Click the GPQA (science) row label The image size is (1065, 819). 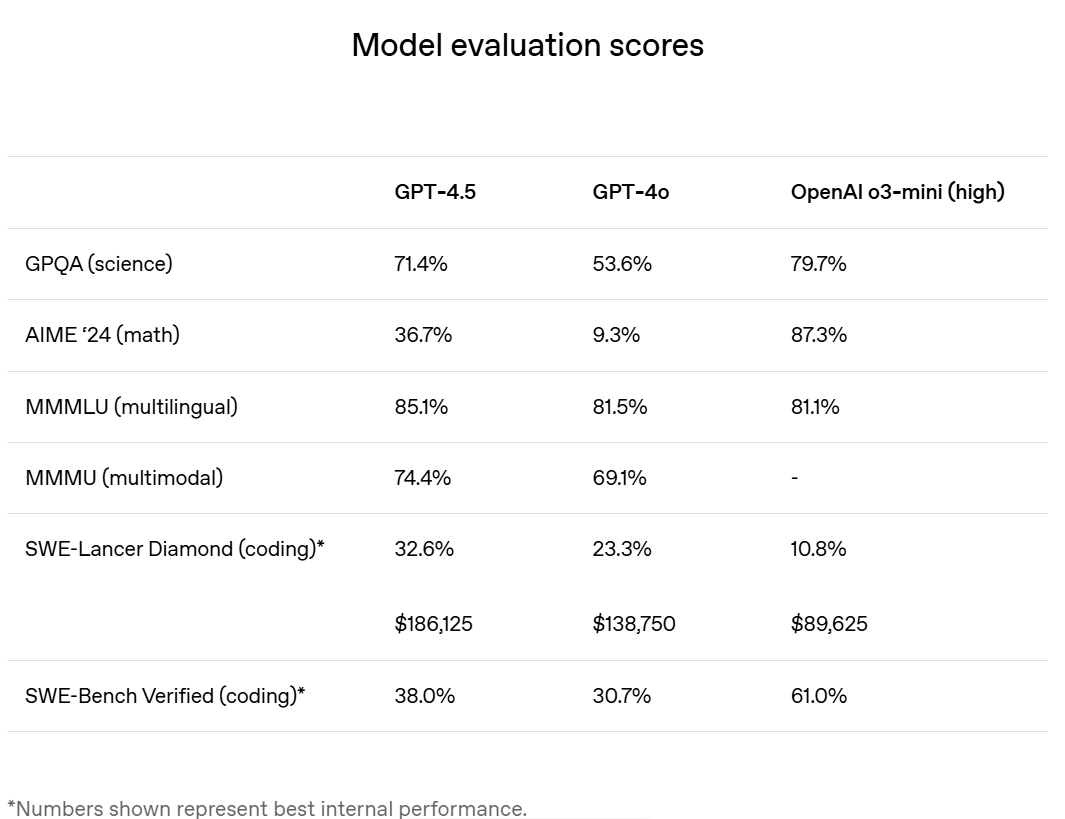coord(99,264)
